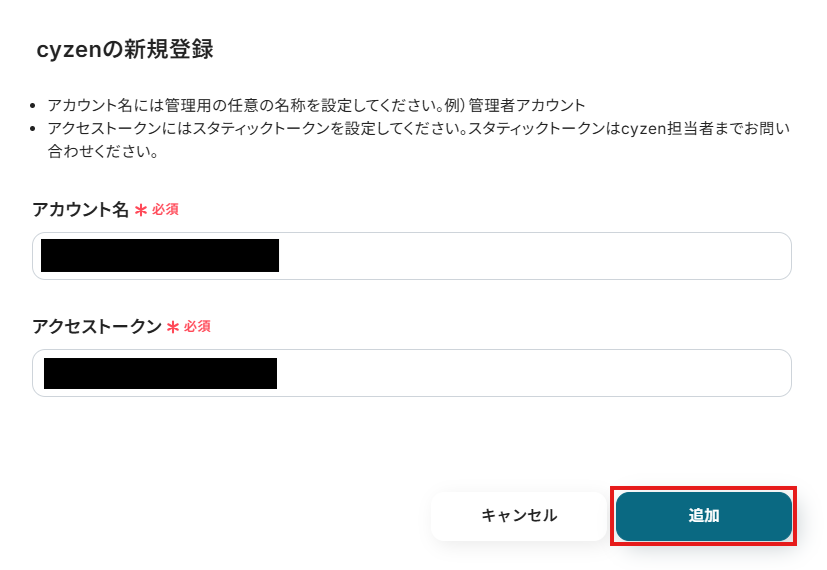Click the red asterisk beside アクセストークン
The width and height of the screenshot is (827, 570).
(173, 327)
